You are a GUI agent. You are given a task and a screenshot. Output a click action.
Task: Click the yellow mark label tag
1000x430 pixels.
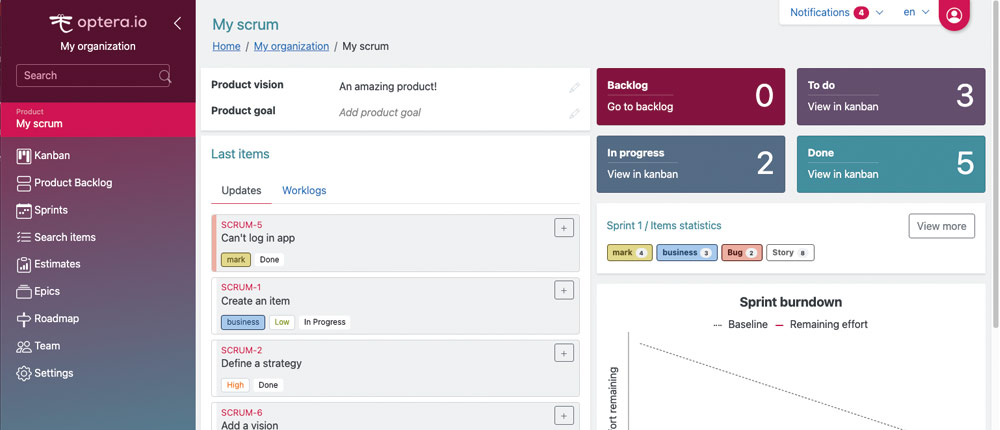coord(629,253)
